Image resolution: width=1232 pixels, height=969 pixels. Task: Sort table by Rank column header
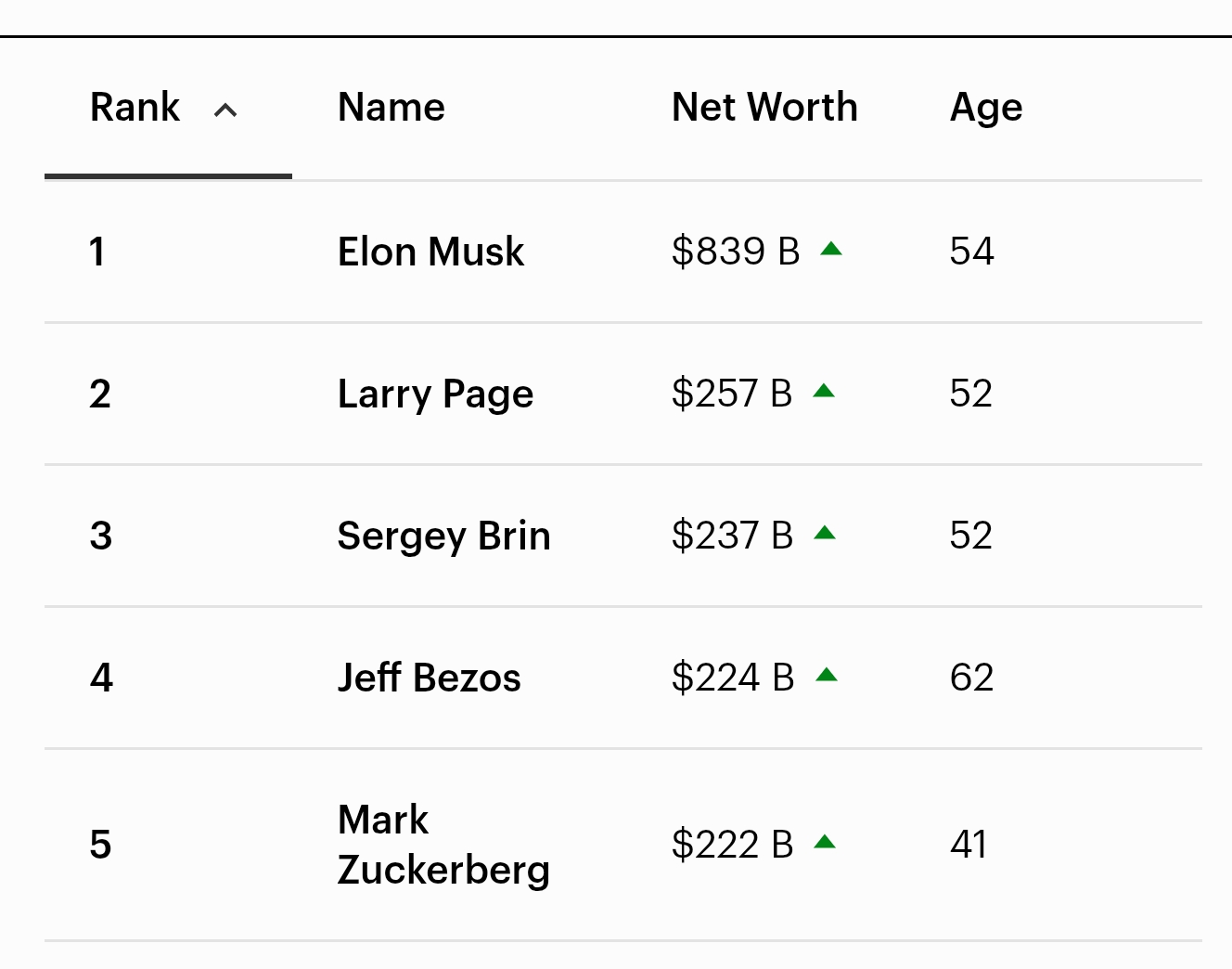click(135, 108)
